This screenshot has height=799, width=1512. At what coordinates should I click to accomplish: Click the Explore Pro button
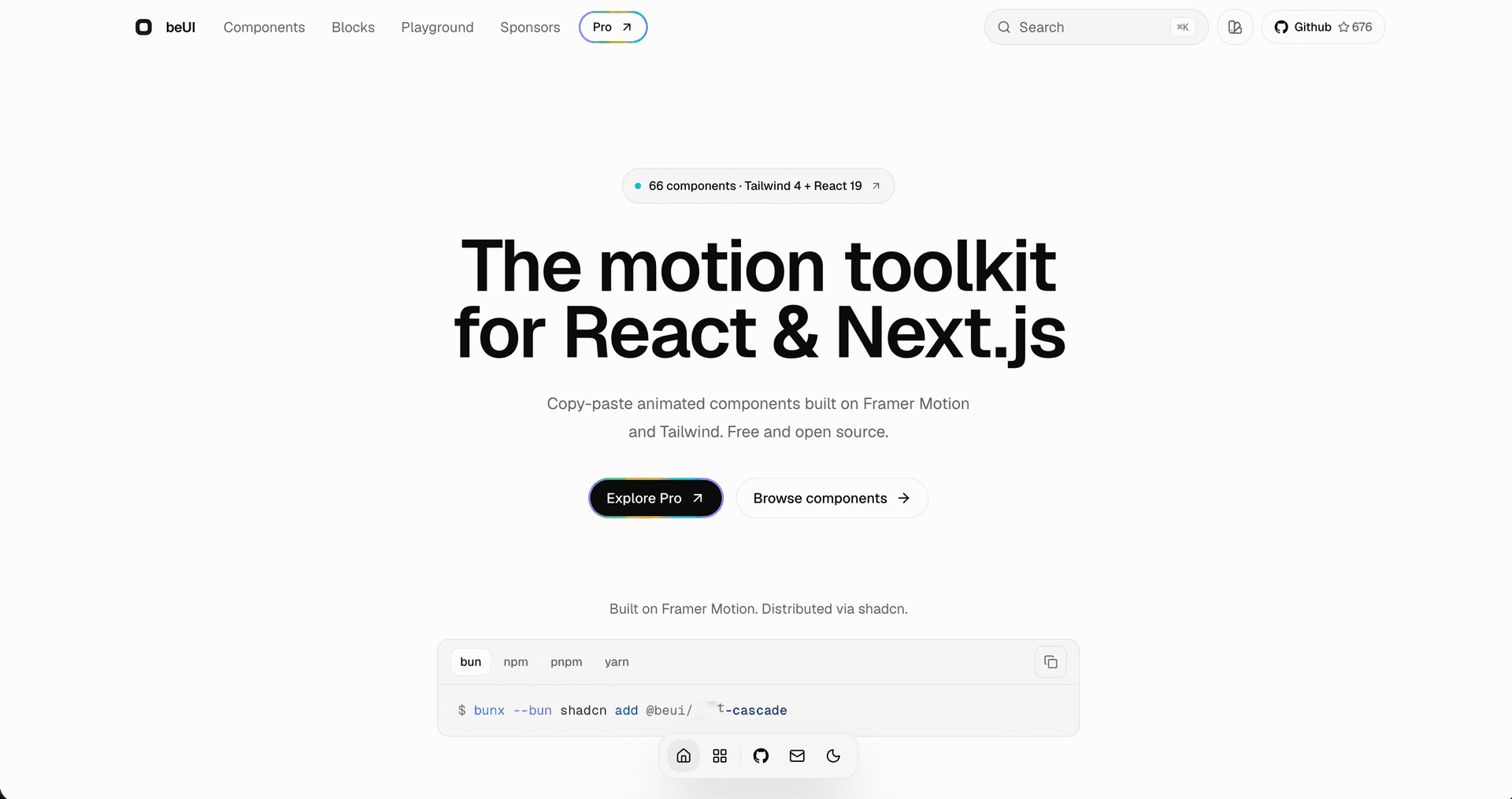(x=655, y=498)
